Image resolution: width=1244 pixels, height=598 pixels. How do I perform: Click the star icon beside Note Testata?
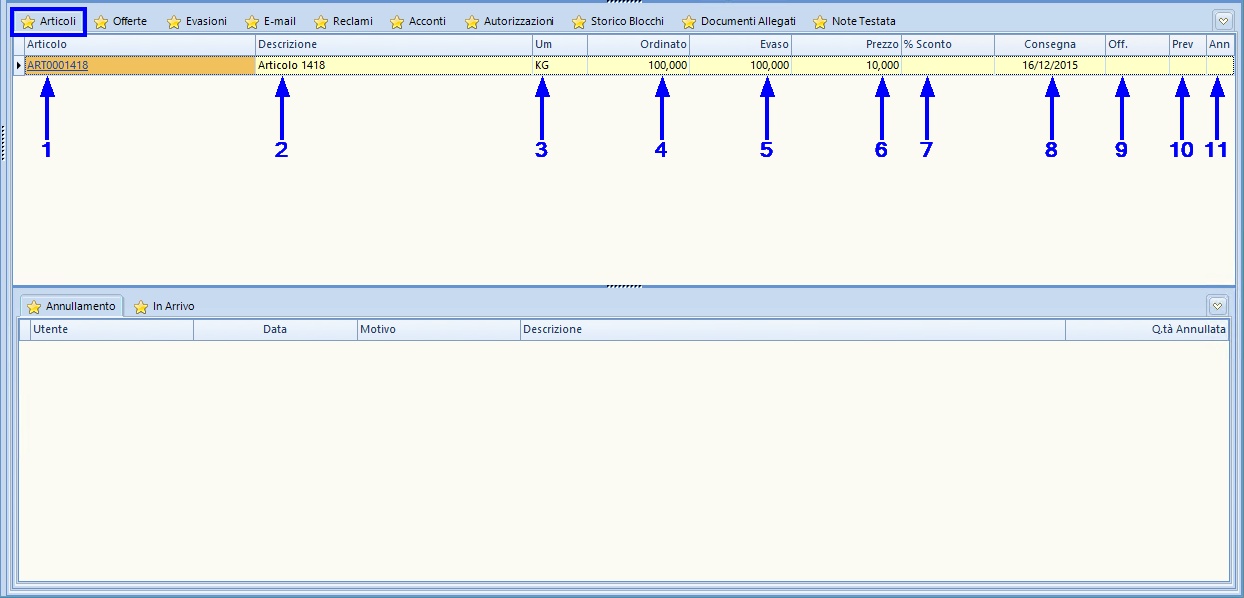820,22
